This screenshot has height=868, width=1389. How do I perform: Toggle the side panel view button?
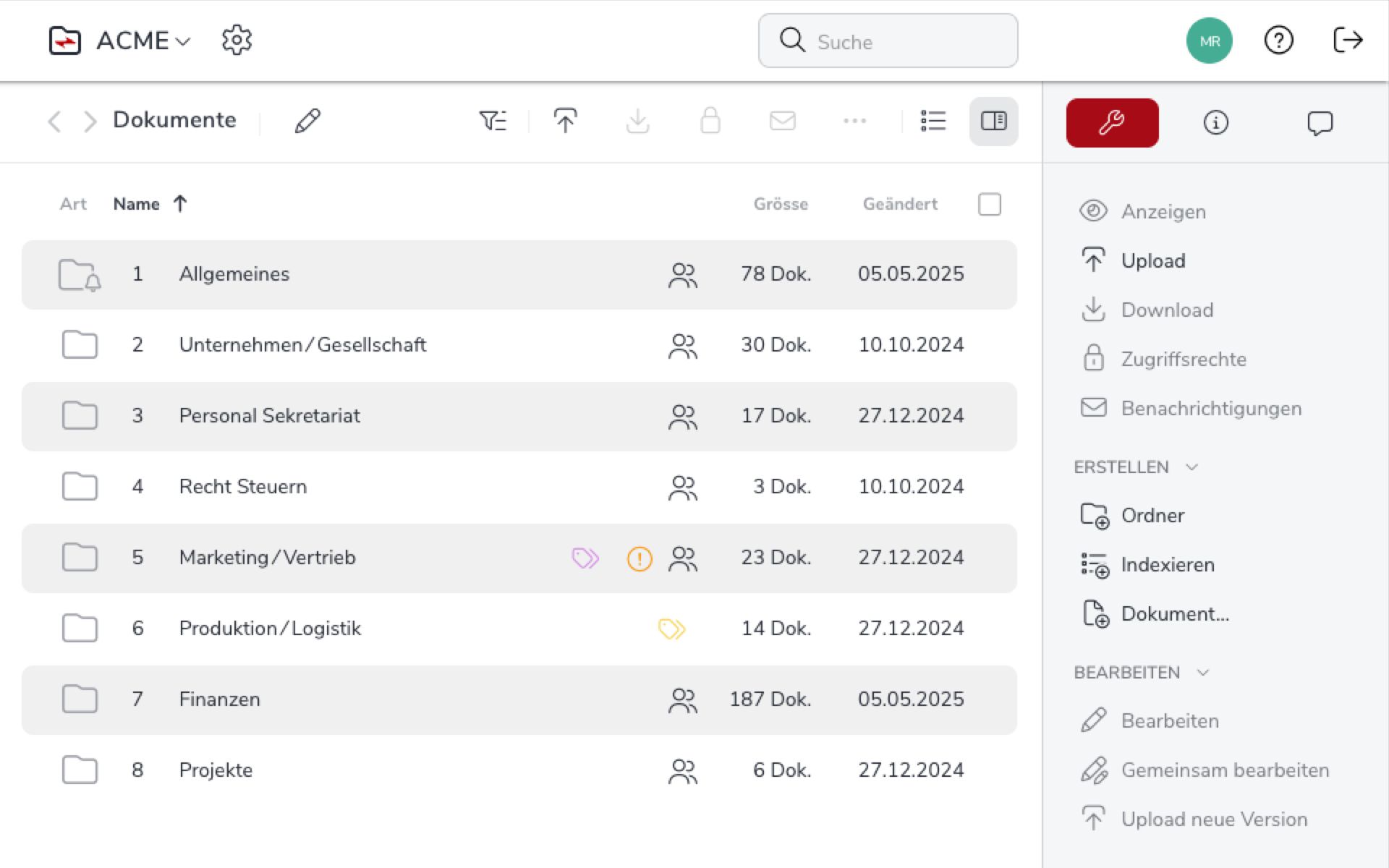pyautogui.click(x=993, y=121)
